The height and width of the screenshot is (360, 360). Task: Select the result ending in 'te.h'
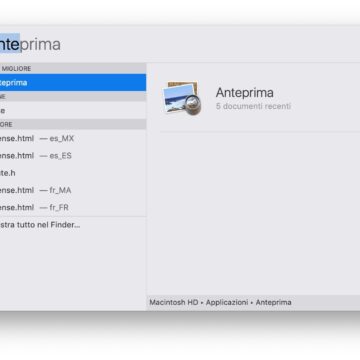coord(73,173)
